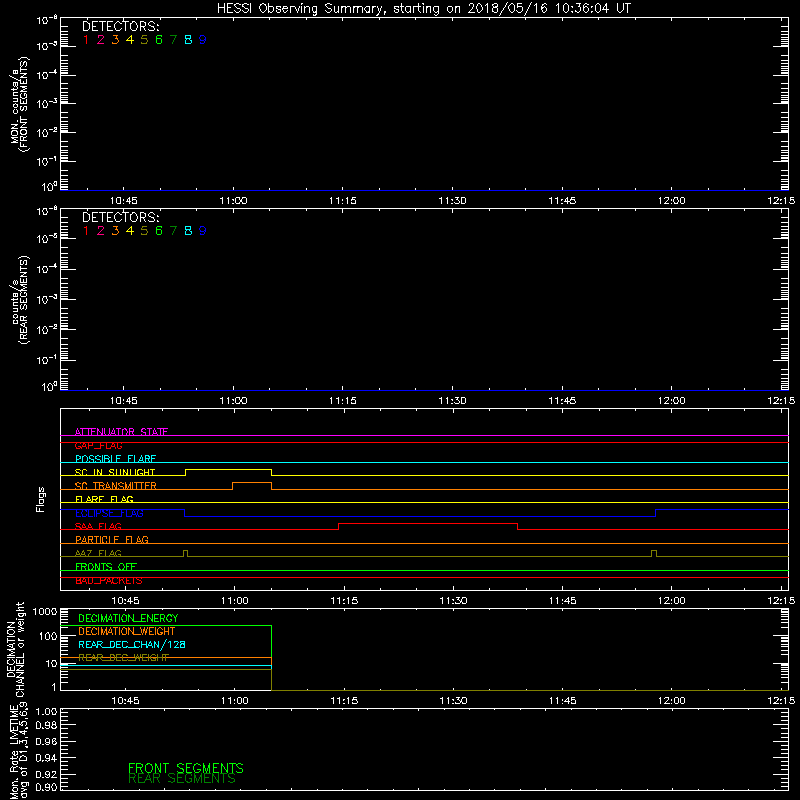This screenshot has width=800, height=800.
Task: Click the REAR SEGMENTS livetime legend label
Action: pos(182,779)
